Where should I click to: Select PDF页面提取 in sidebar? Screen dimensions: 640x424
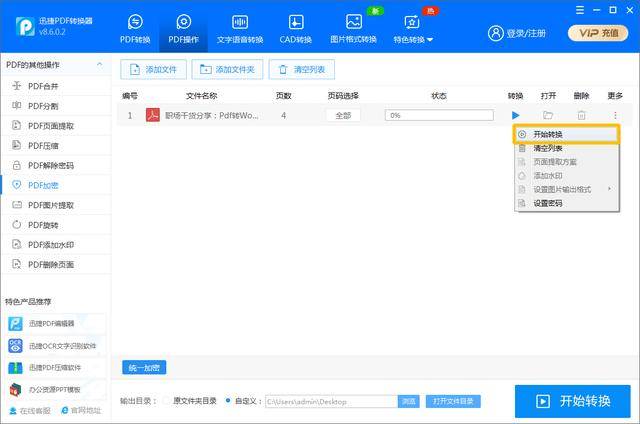(56, 126)
